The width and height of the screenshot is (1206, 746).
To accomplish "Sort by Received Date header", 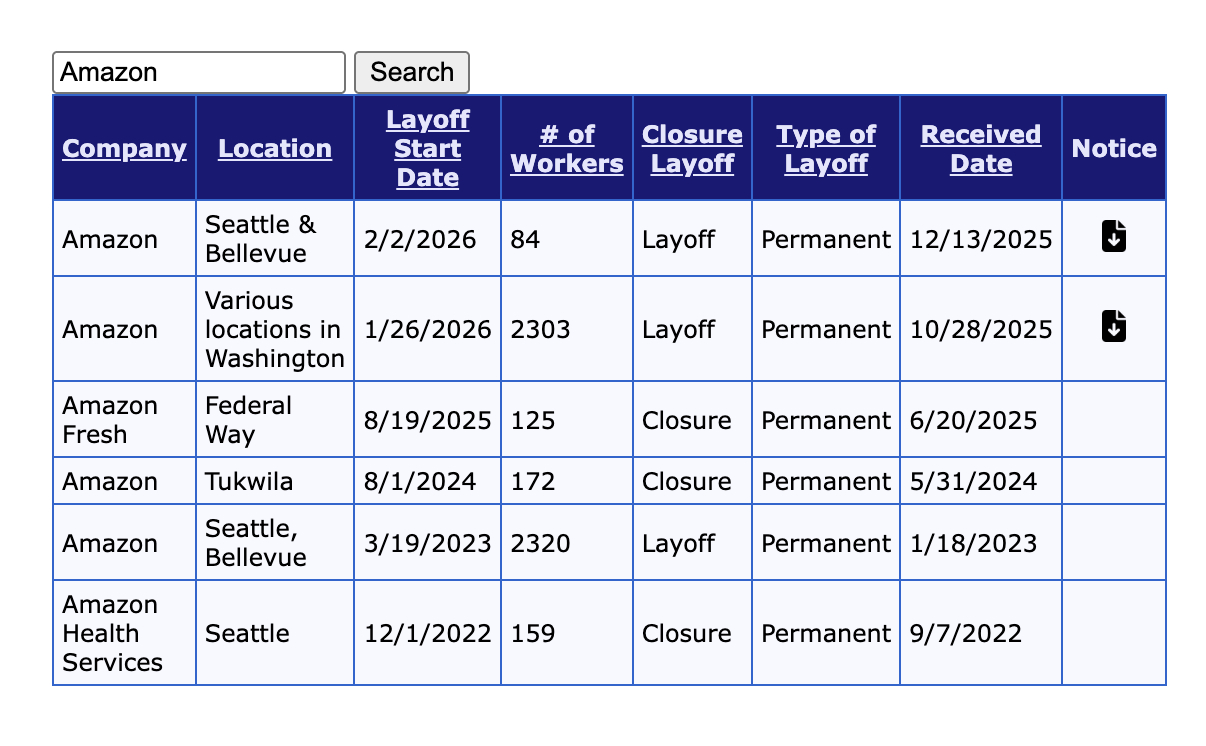I will pos(981,149).
